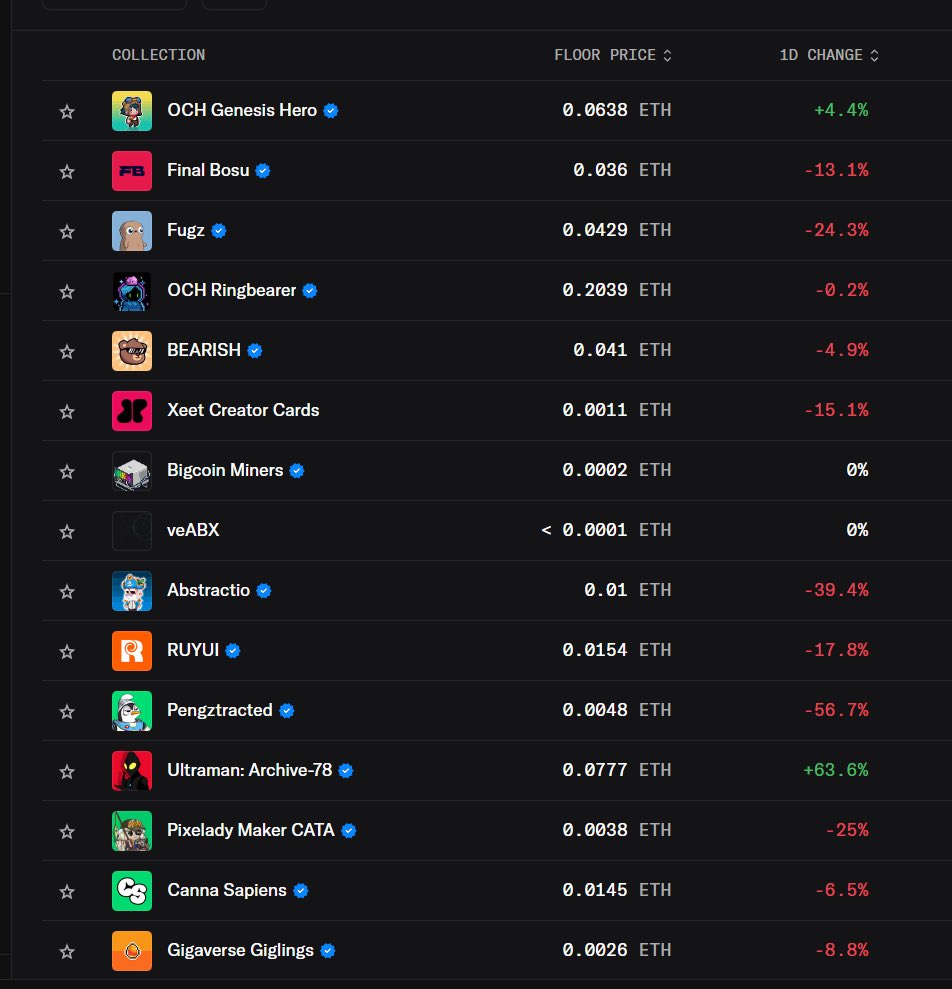Toggle the star for veABX
Viewport: 952px width, 989px height.
click(67, 532)
